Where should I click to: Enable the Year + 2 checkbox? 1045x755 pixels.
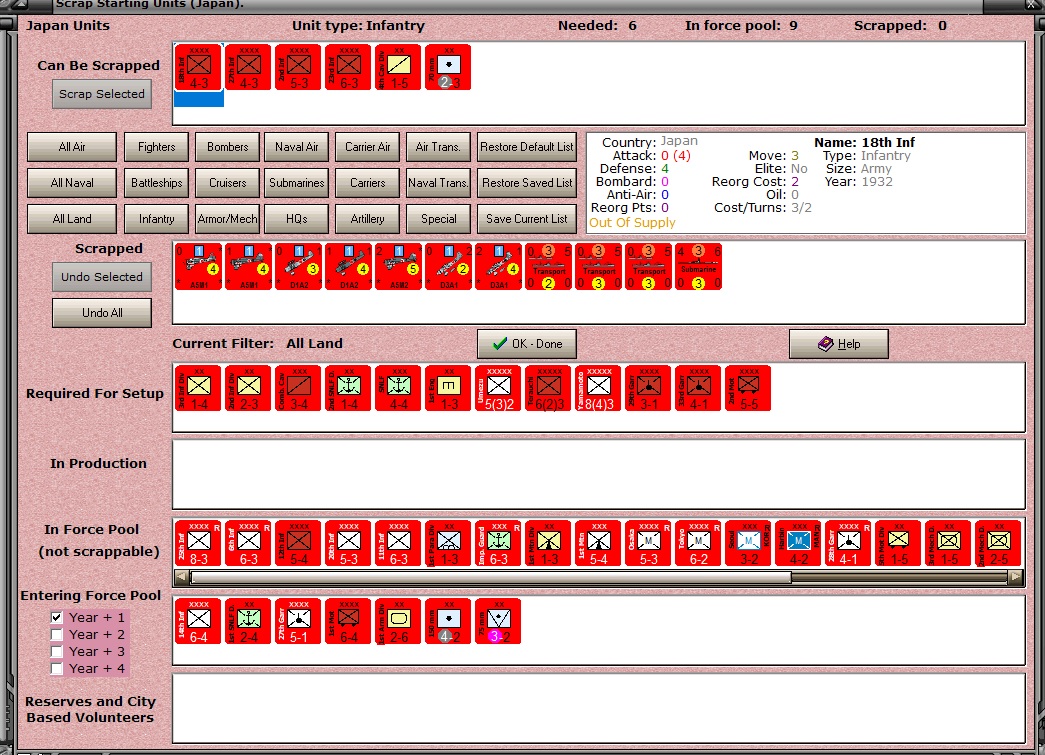tap(57, 634)
